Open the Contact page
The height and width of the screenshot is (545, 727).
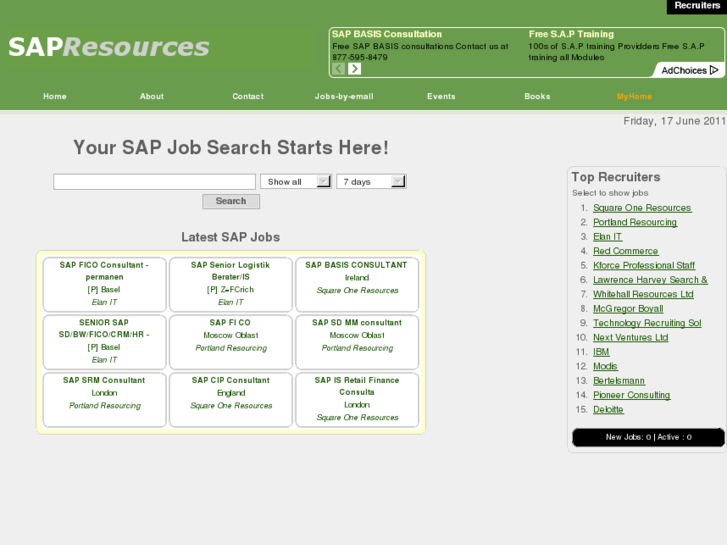coord(248,96)
